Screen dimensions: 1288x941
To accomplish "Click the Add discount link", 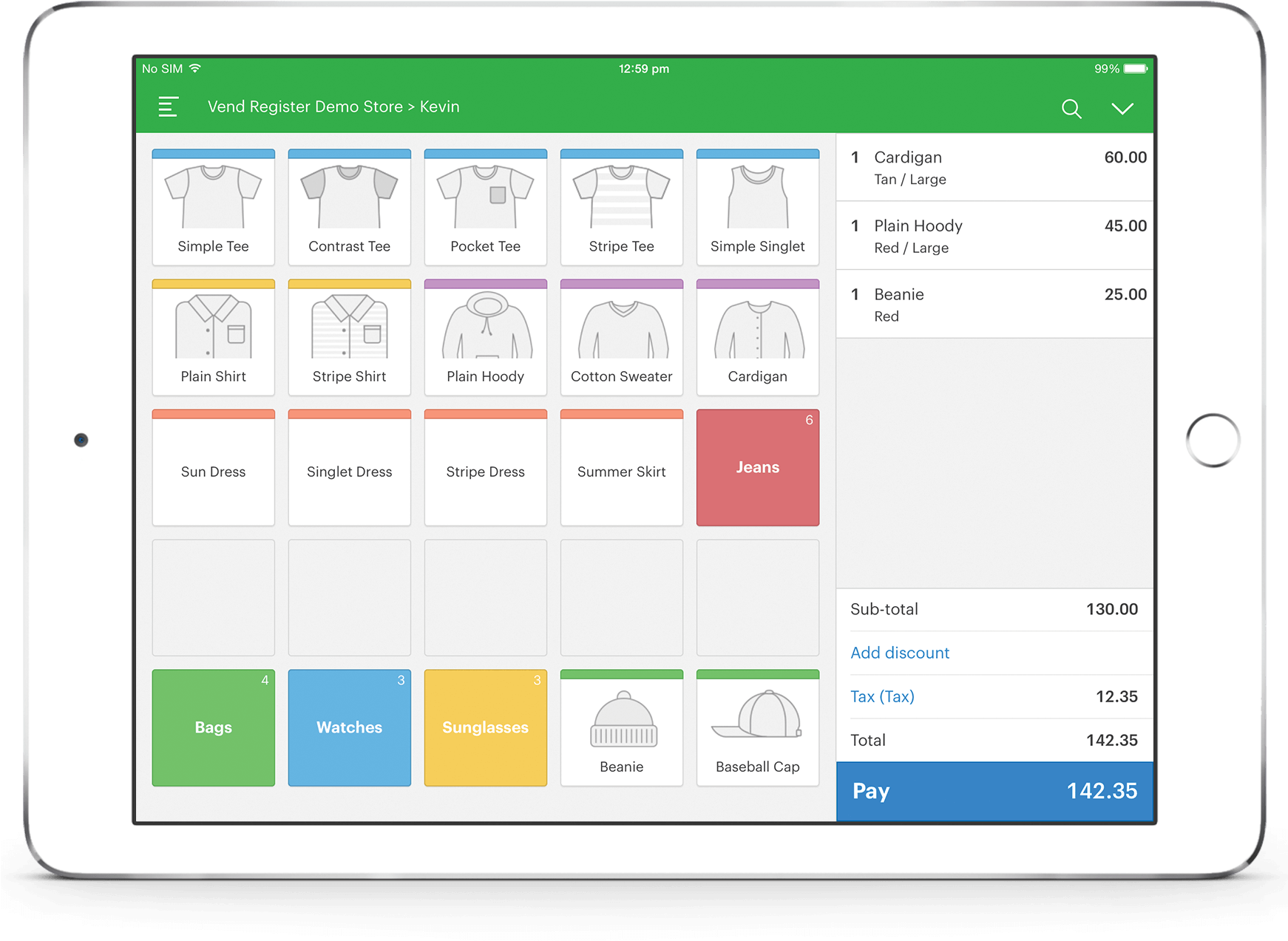I will [x=900, y=653].
